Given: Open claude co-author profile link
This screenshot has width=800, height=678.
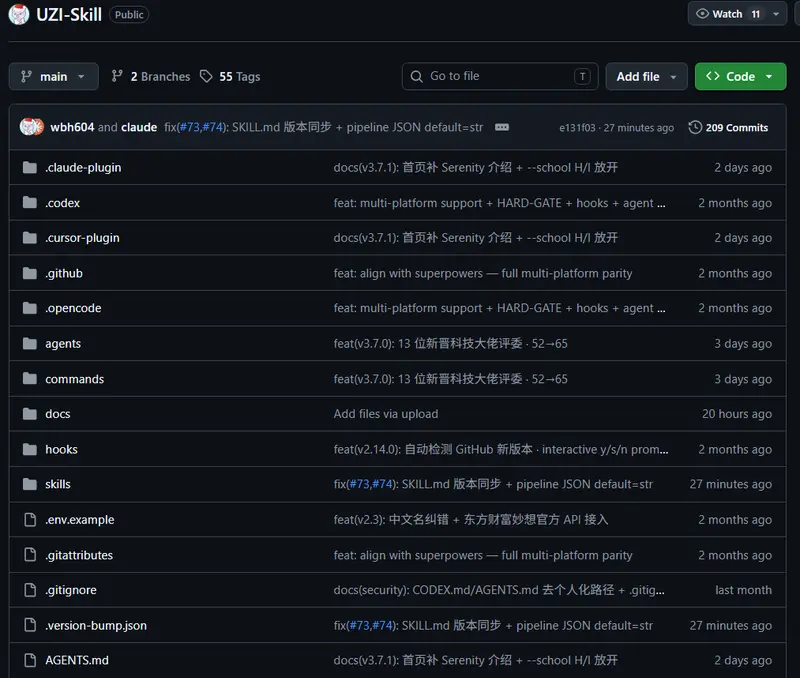Looking at the screenshot, I should click(x=139, y=127).
